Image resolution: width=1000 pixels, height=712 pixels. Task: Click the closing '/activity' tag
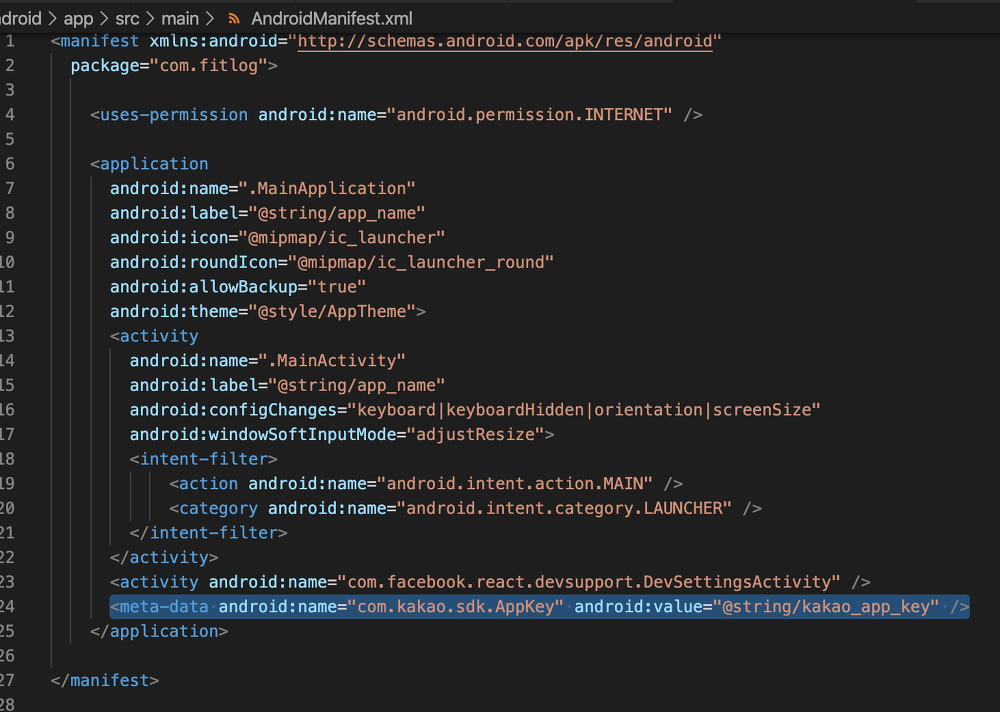click(164, 558)
